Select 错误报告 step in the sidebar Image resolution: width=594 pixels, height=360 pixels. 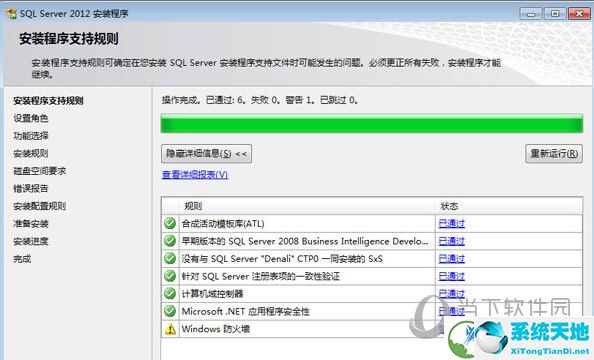31,188
